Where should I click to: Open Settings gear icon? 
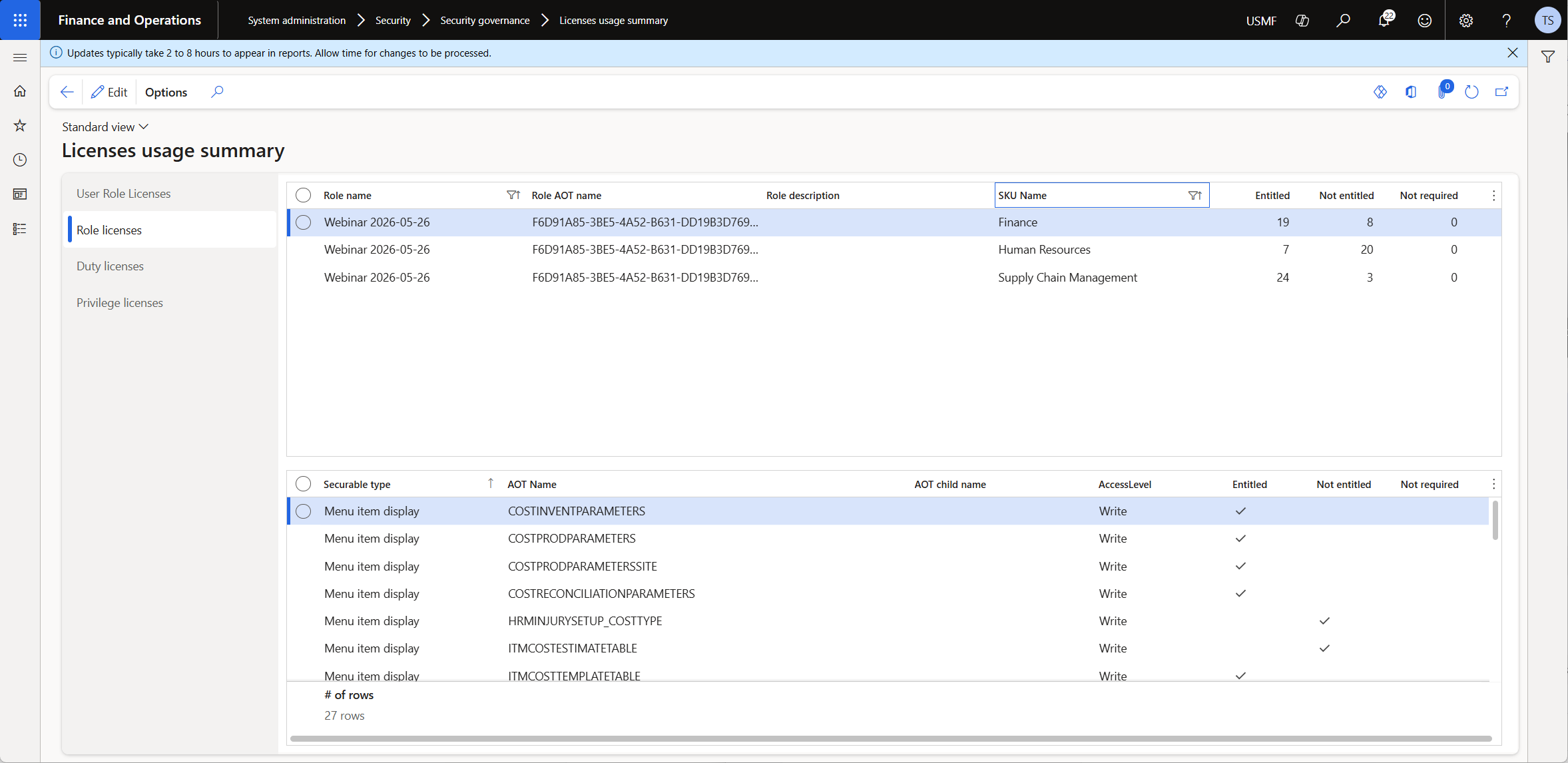click(x=1466, y=21)
